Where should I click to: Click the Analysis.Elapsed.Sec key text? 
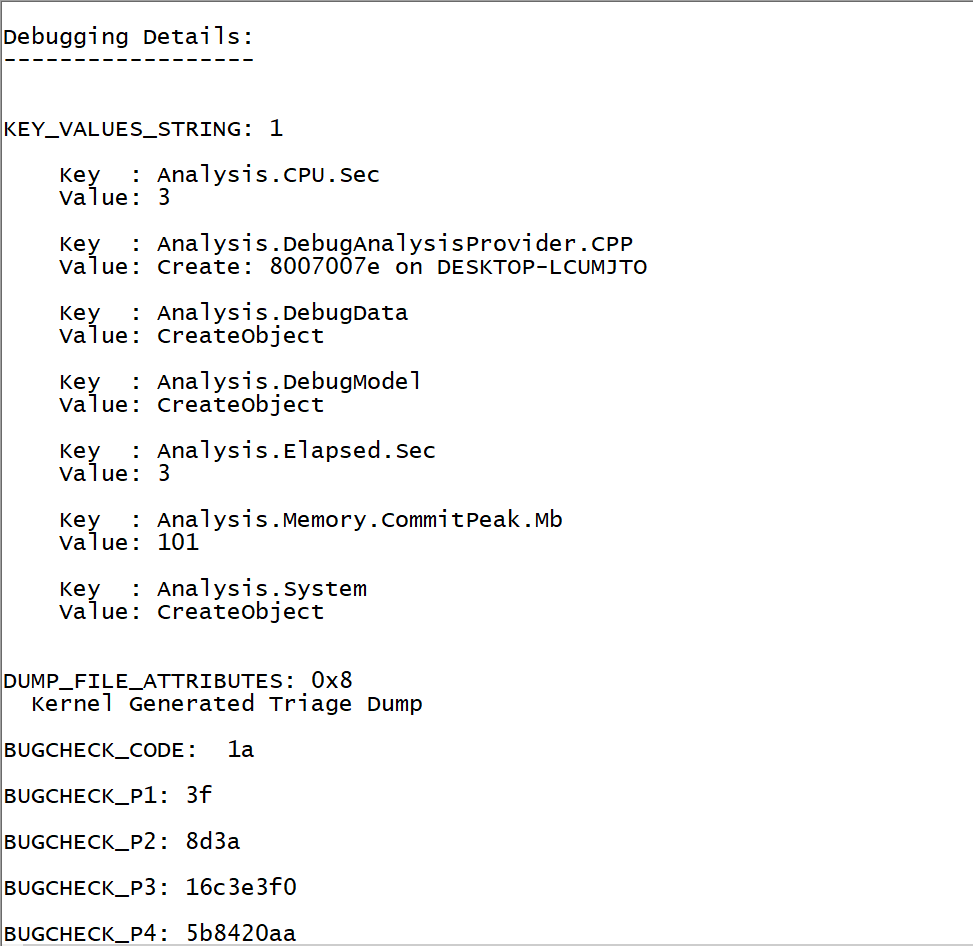tap(296, 451)
